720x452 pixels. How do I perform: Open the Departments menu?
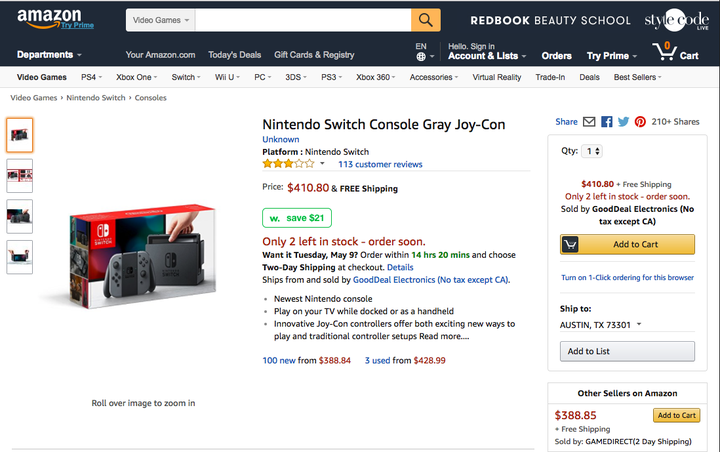coord(50,55)
